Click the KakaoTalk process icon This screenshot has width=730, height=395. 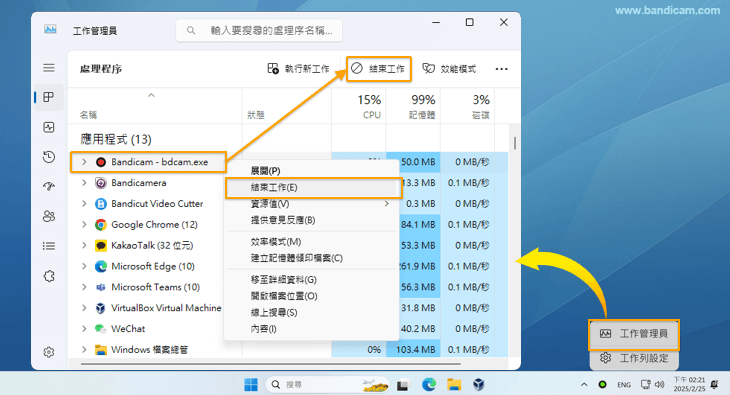(101, 245)
